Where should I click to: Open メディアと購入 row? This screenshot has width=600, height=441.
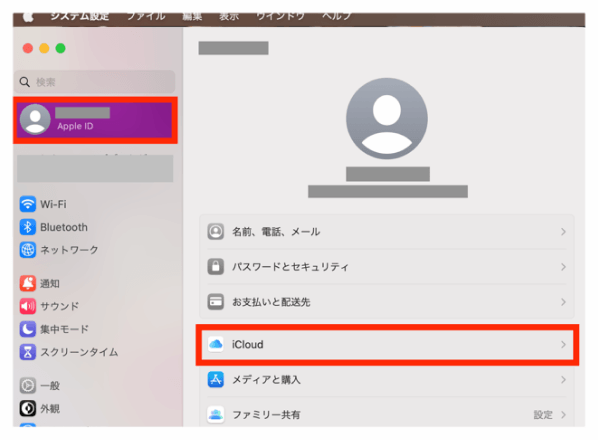tap(387, 379)
